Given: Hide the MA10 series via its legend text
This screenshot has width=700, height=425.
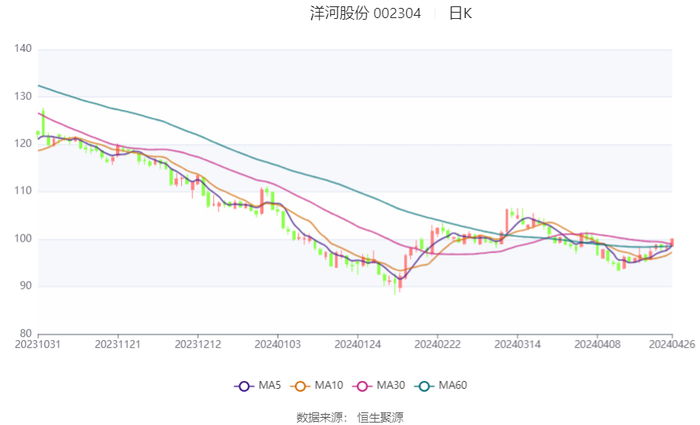Looking at the screenshot, I should pyautogui.click(x=329, y=386).
